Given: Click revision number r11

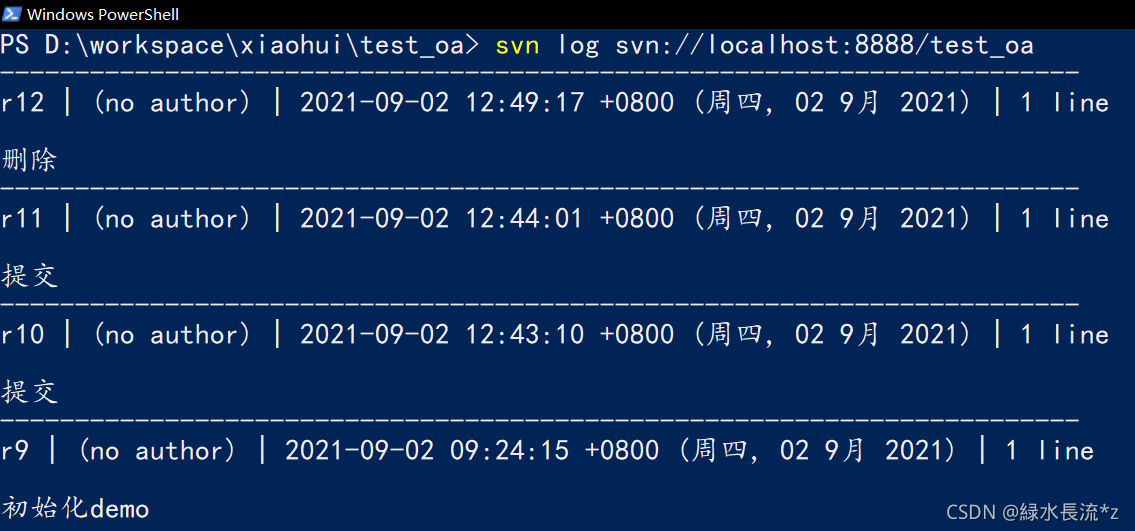Looking at the screenshot, I should click(x=22, y=219).
